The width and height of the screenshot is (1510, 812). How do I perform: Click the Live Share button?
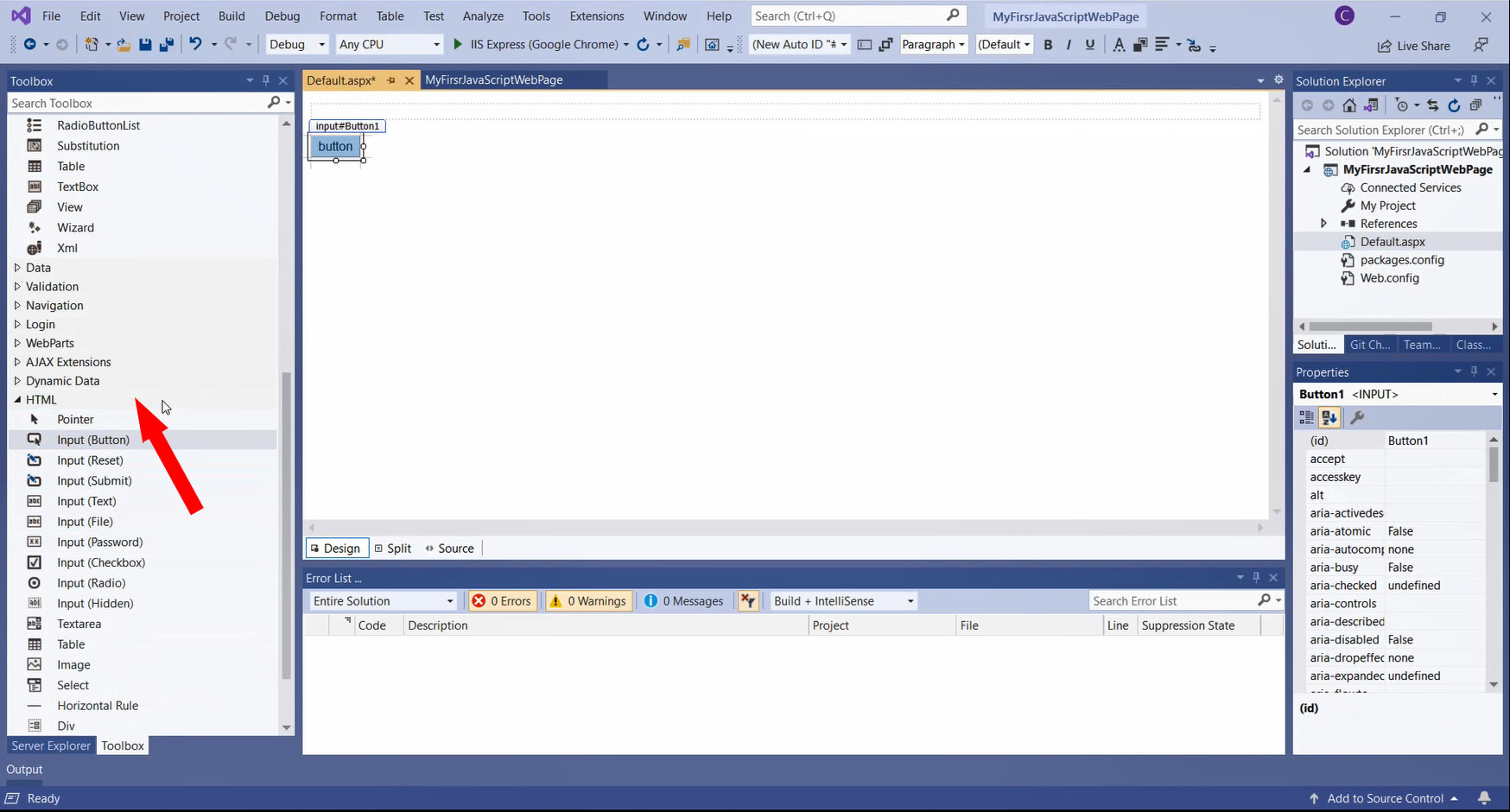pos(1413,46)
